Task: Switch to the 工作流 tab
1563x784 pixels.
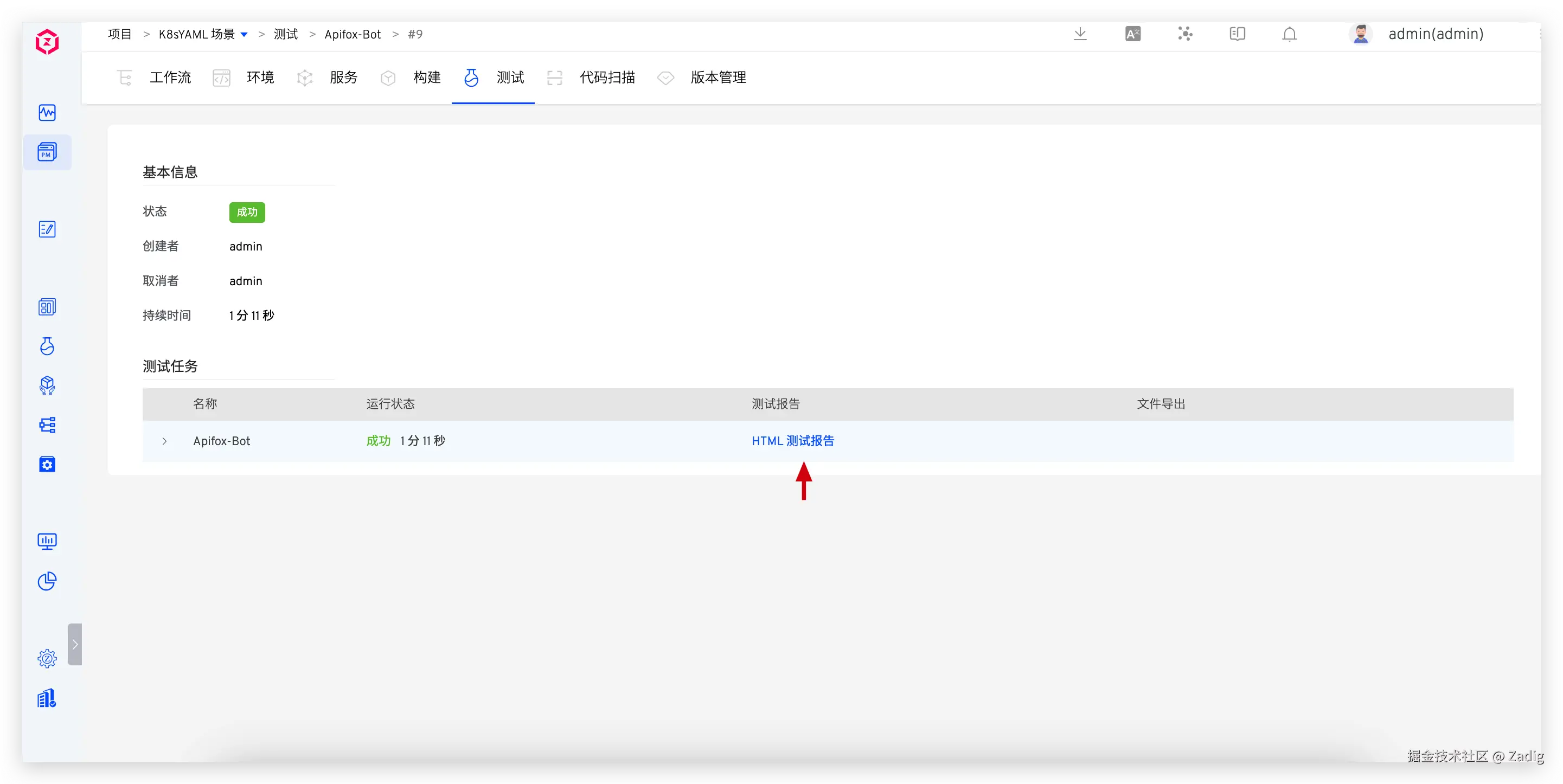Action: click(x=170, y=78)
